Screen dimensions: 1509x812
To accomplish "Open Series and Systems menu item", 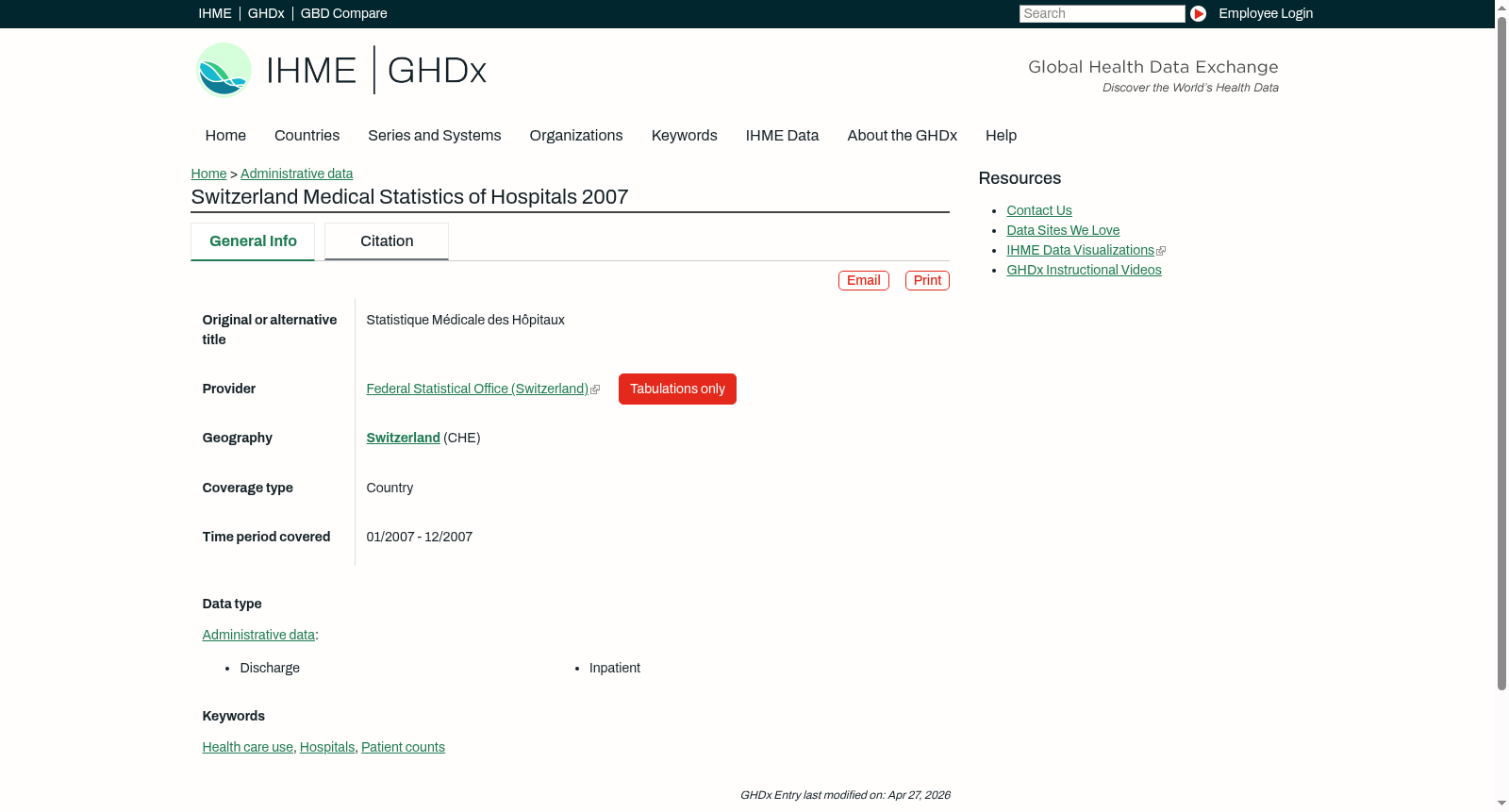I will point(434,136).
